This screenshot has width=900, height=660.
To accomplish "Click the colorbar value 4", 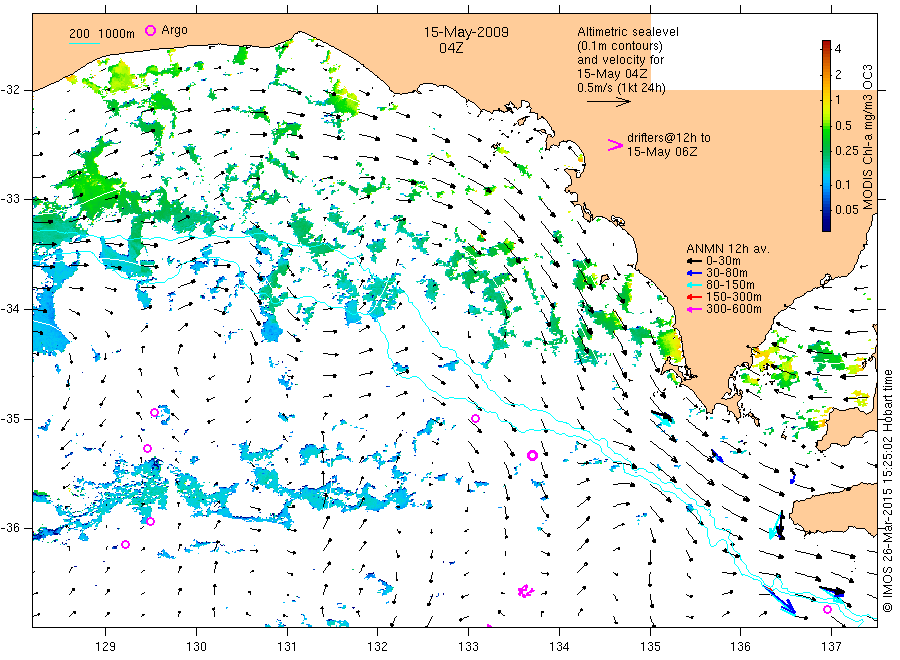I will click(x=838, y=49).
